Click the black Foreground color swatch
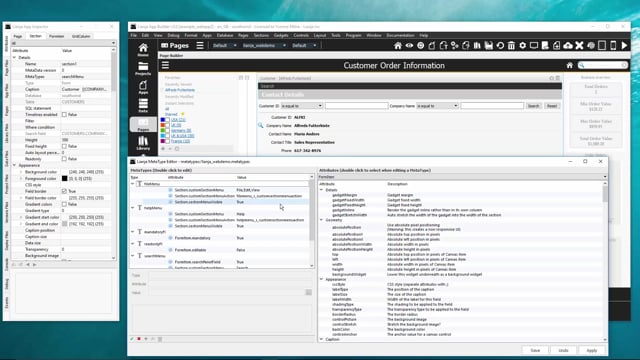The width and height of the screenshot is (640, 360). click(64, 178)
